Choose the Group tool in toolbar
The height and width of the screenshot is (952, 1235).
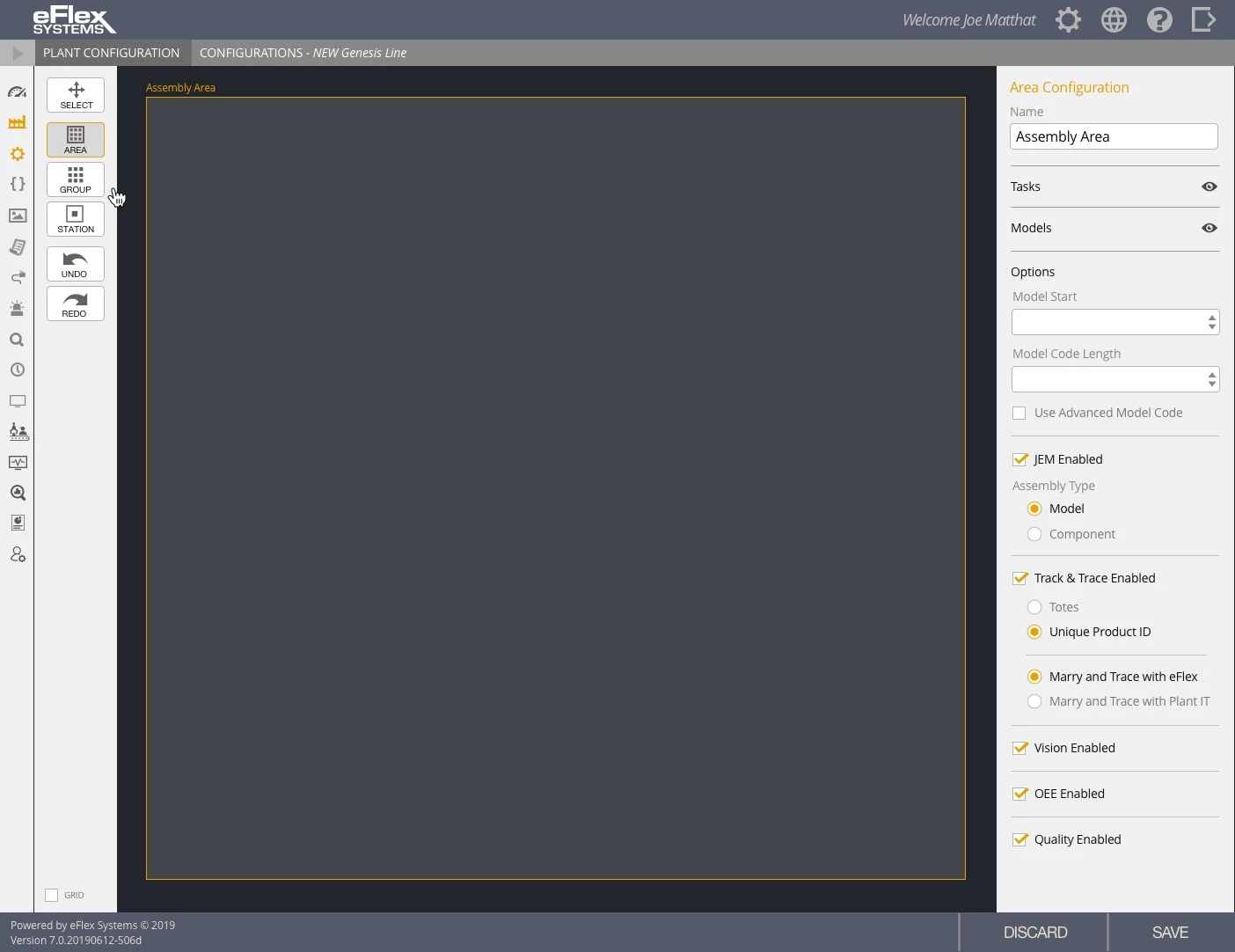point(76,179)
